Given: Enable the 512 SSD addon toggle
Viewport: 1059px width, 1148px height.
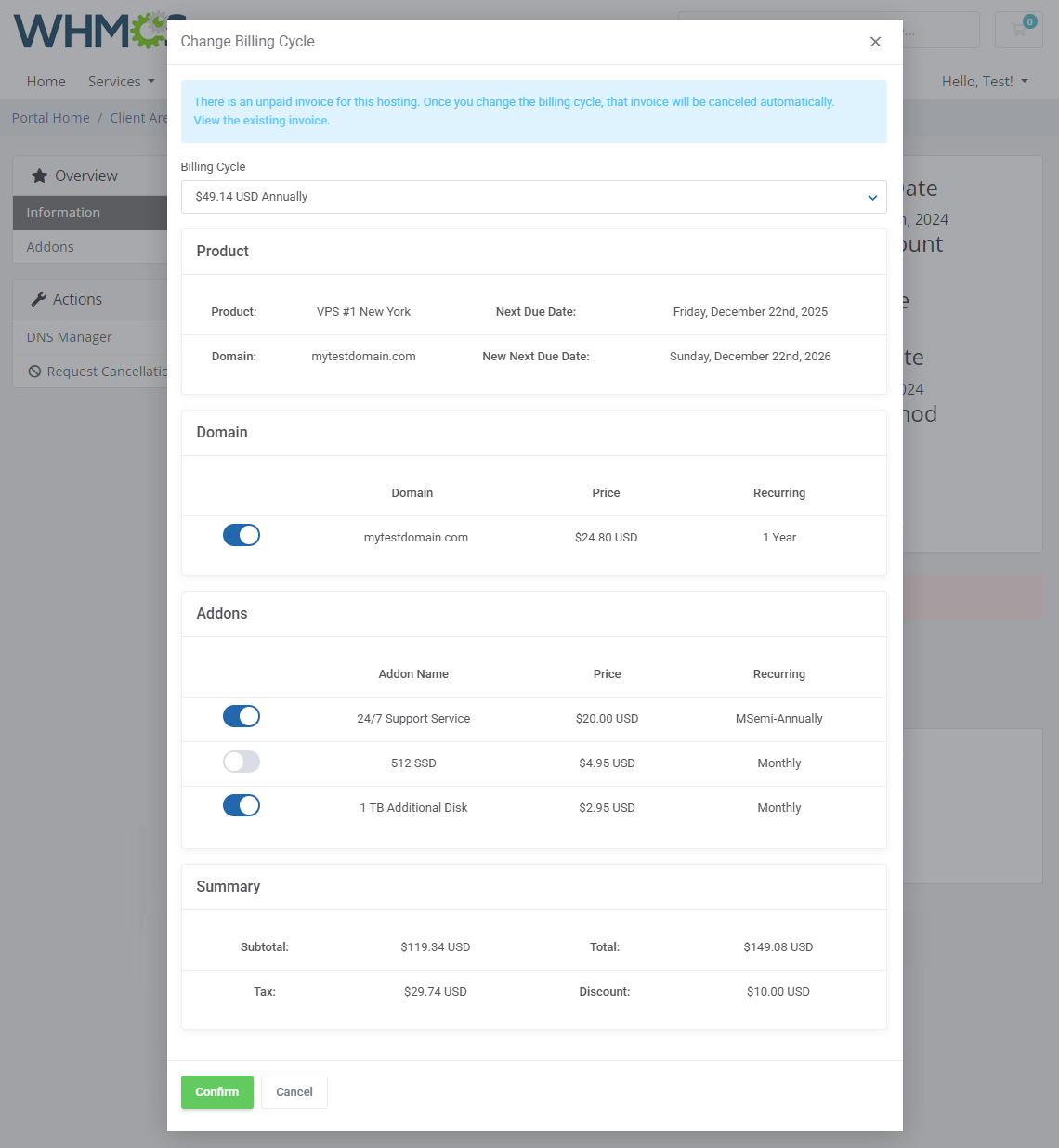Looking at the screenshot, I should tap(241, 762).
